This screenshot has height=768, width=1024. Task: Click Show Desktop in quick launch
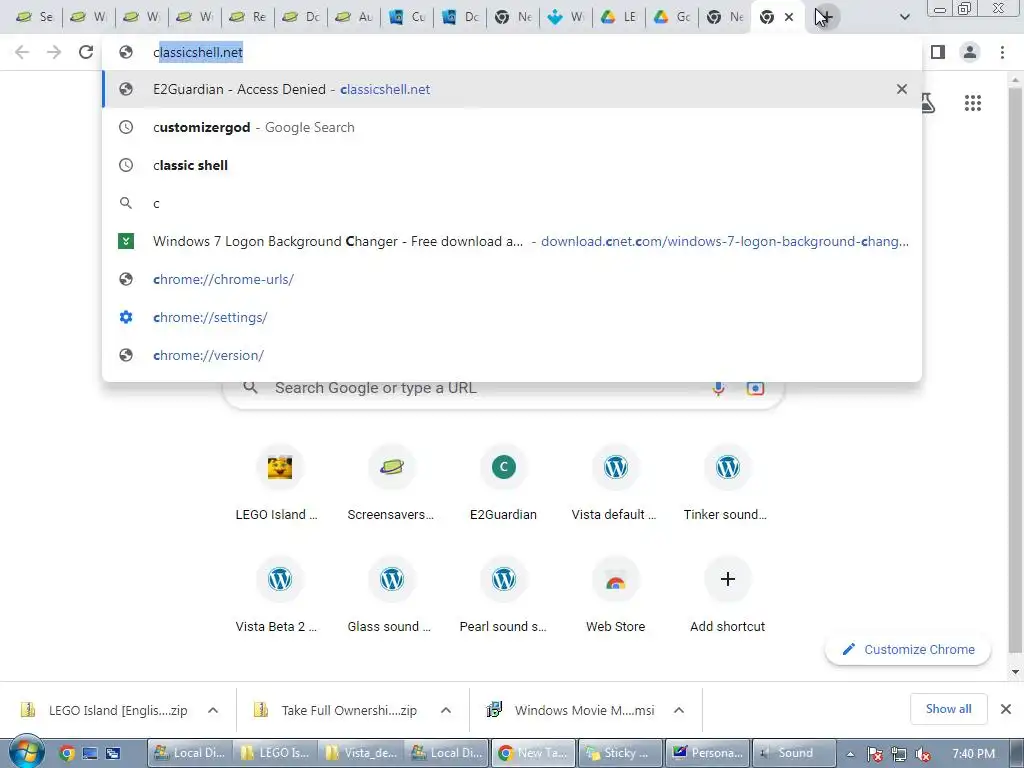pos(90,753)
